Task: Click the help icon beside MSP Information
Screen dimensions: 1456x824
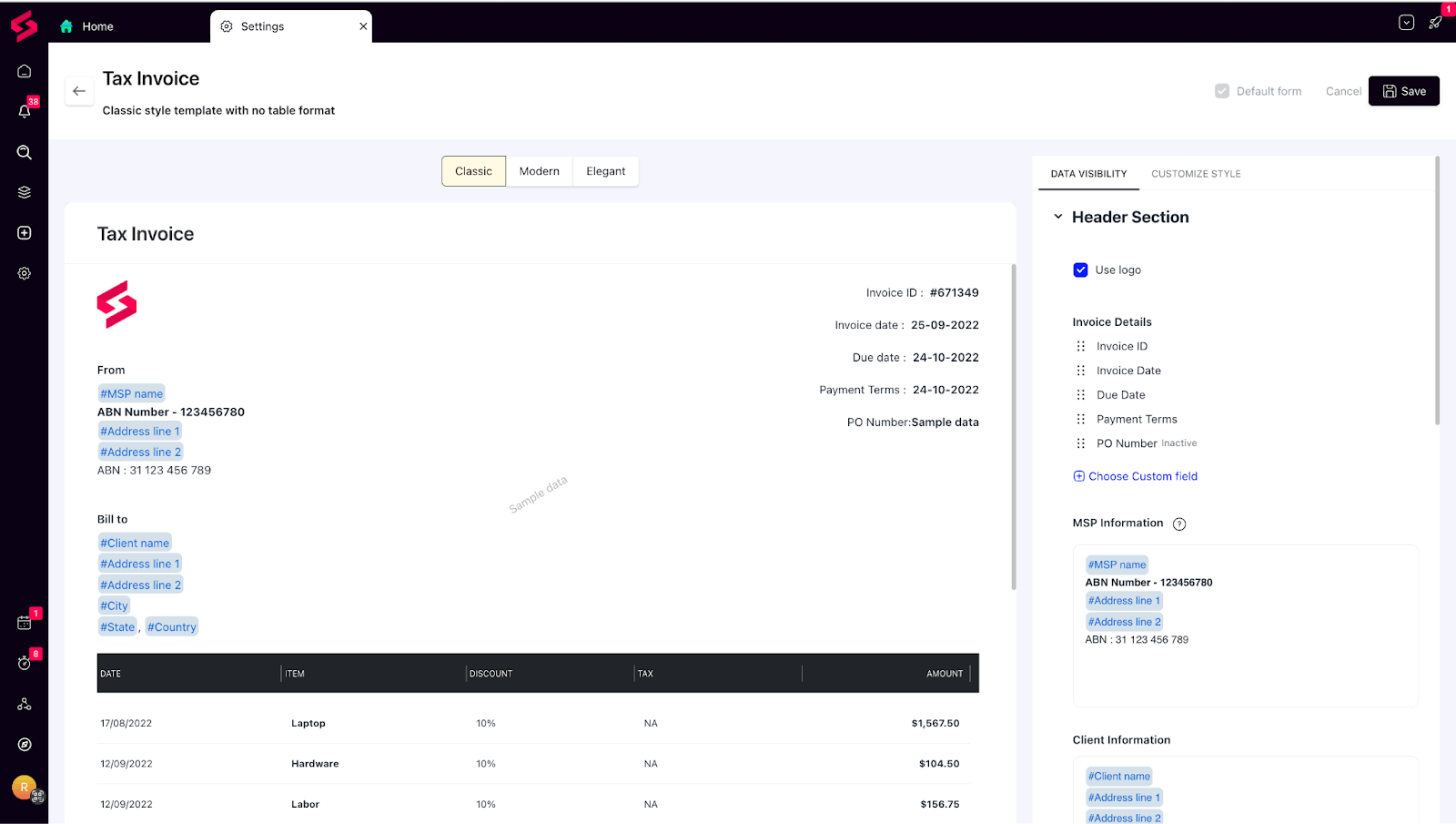Action: pos(1179,524)
